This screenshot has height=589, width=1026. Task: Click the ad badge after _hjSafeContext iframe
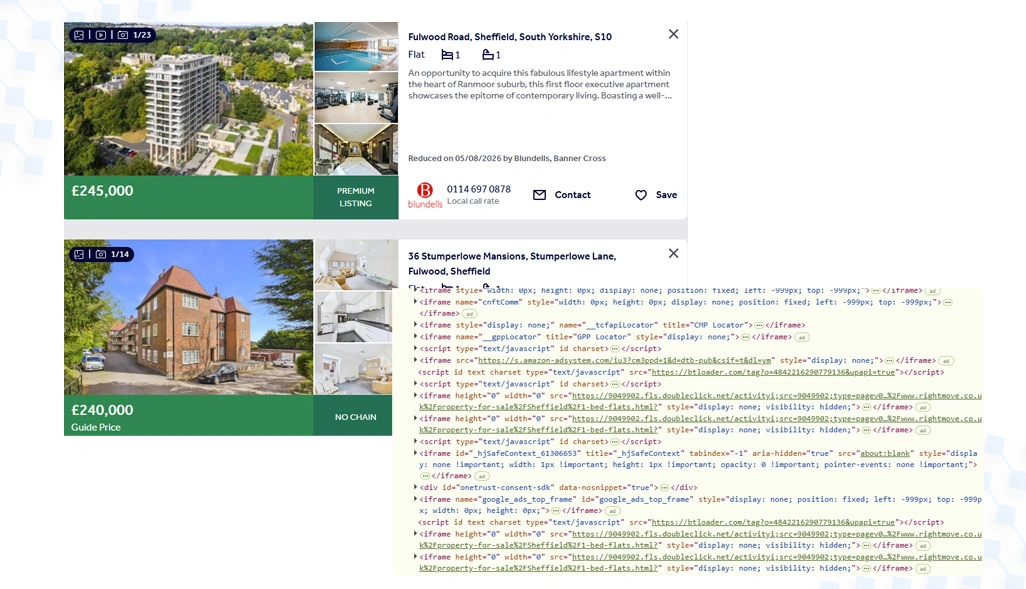pyautogui.click(x=481, y=476)
